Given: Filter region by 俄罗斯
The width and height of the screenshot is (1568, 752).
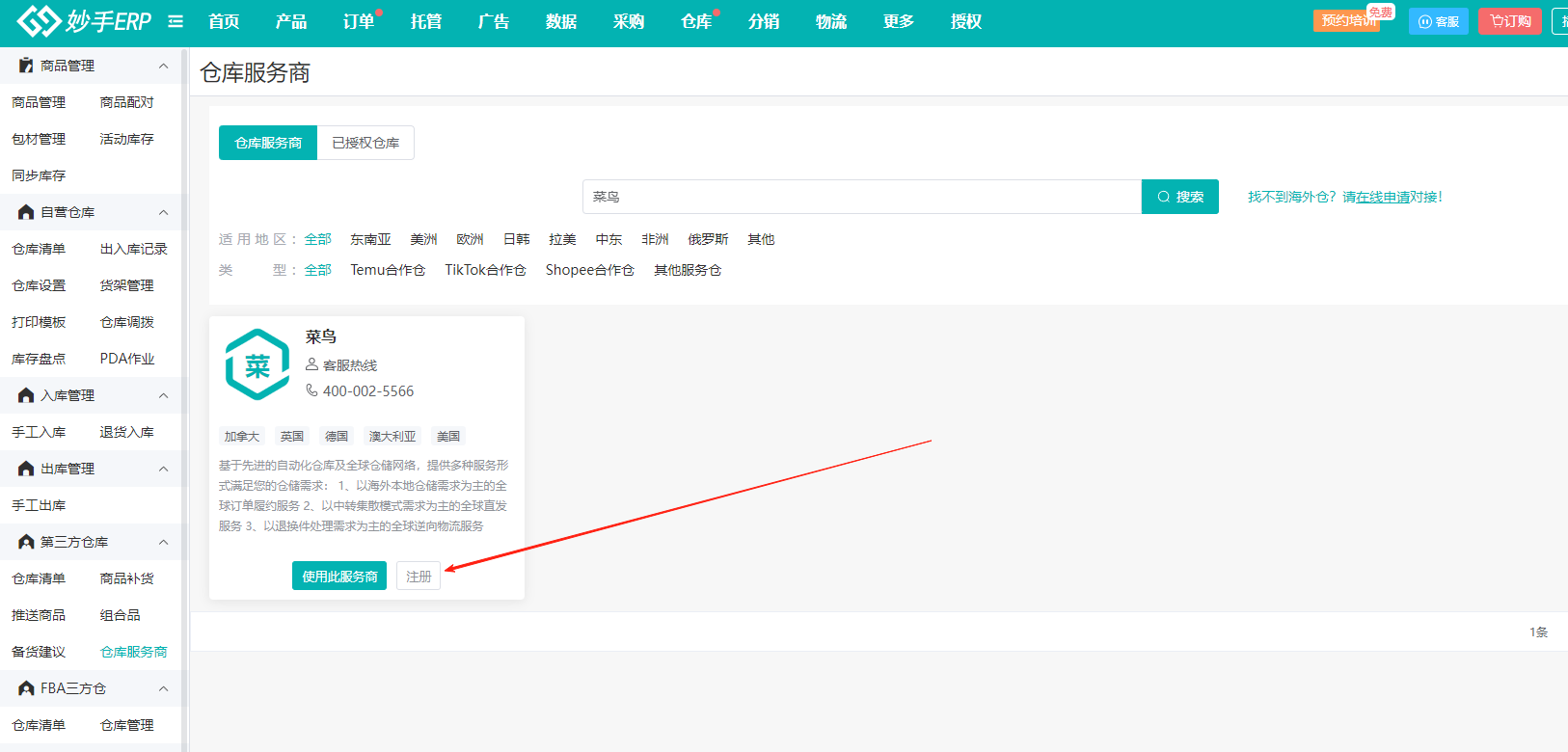Looking at the screenshot, I should 708,239.
